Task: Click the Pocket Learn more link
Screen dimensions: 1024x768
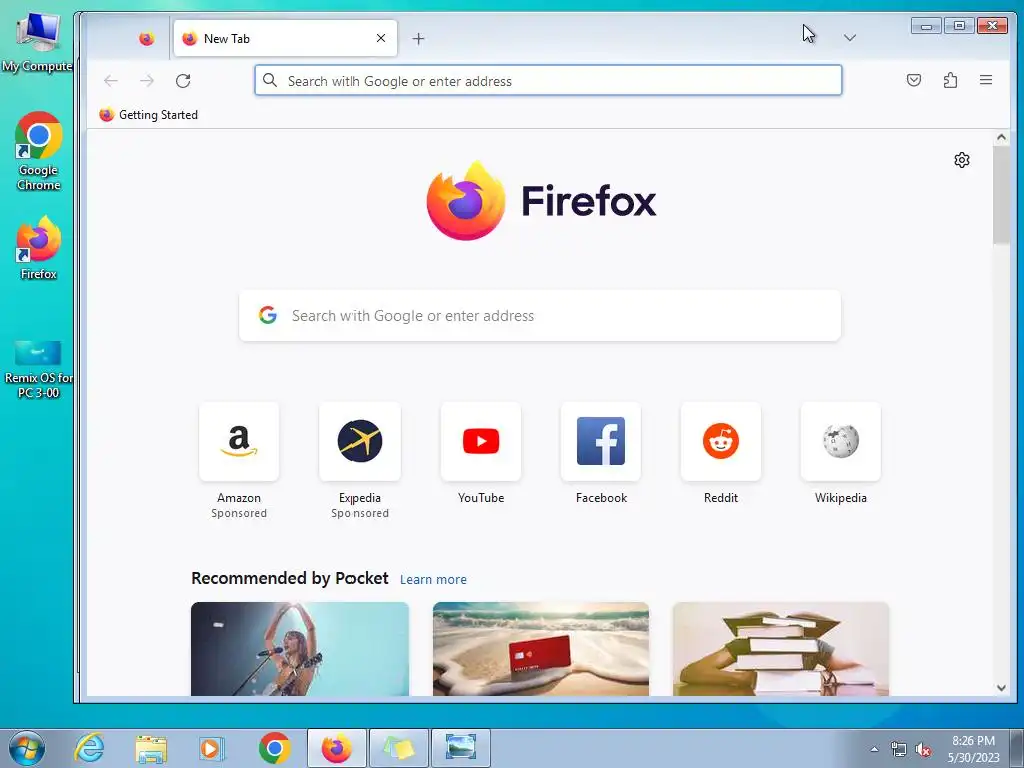Action: [433, 579]
